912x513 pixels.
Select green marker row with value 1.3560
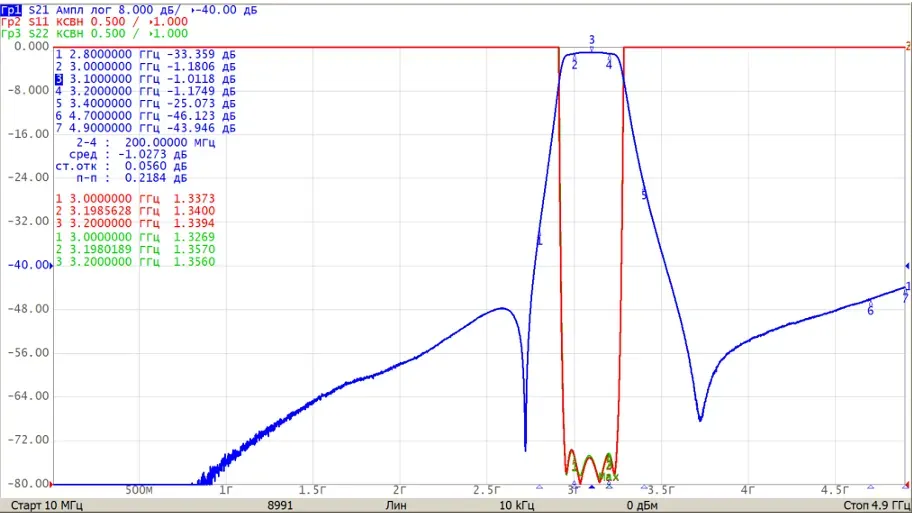coord(135,262)
